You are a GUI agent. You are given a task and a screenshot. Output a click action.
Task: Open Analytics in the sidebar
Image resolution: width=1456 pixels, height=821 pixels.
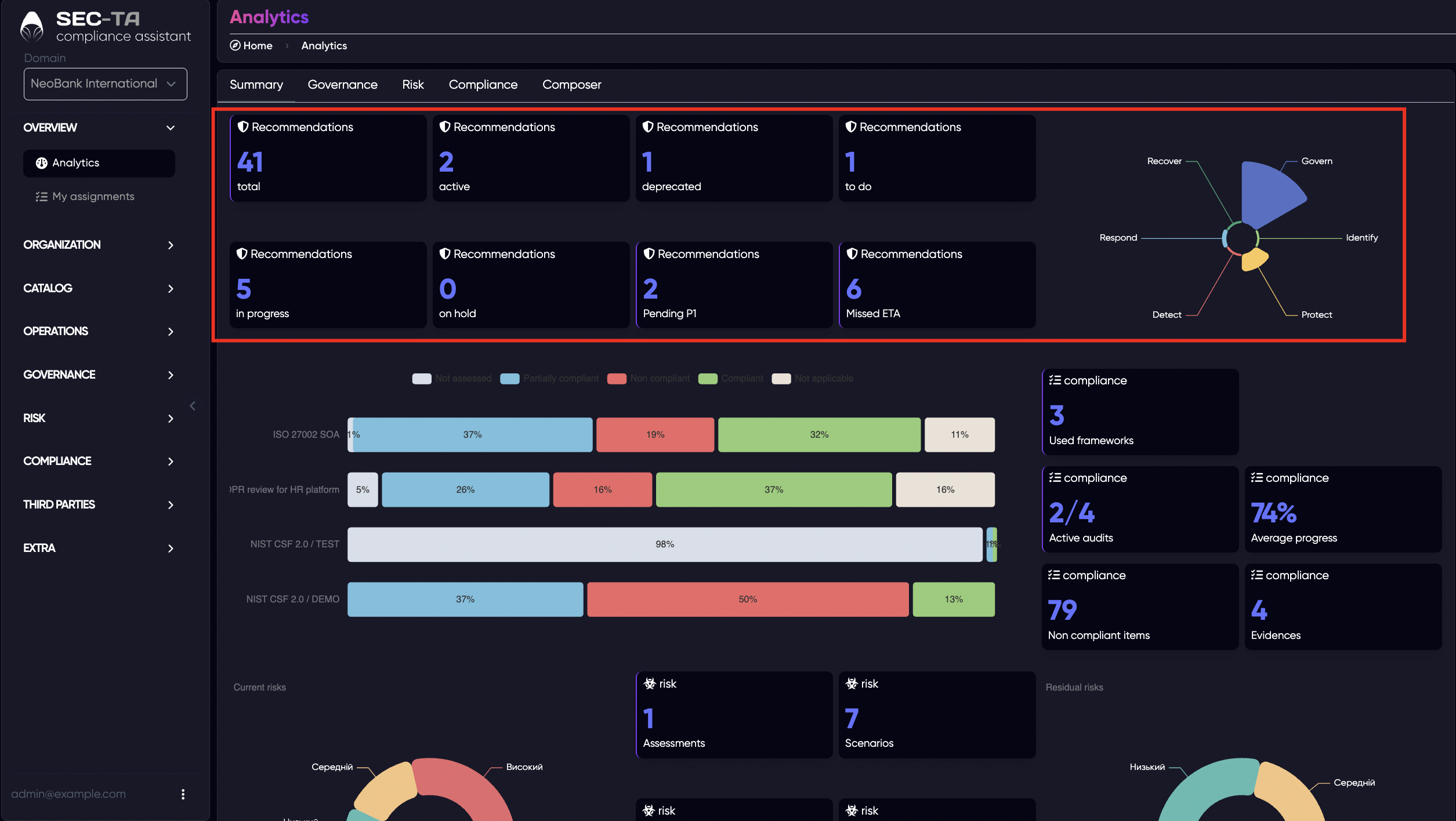[99, 163]
